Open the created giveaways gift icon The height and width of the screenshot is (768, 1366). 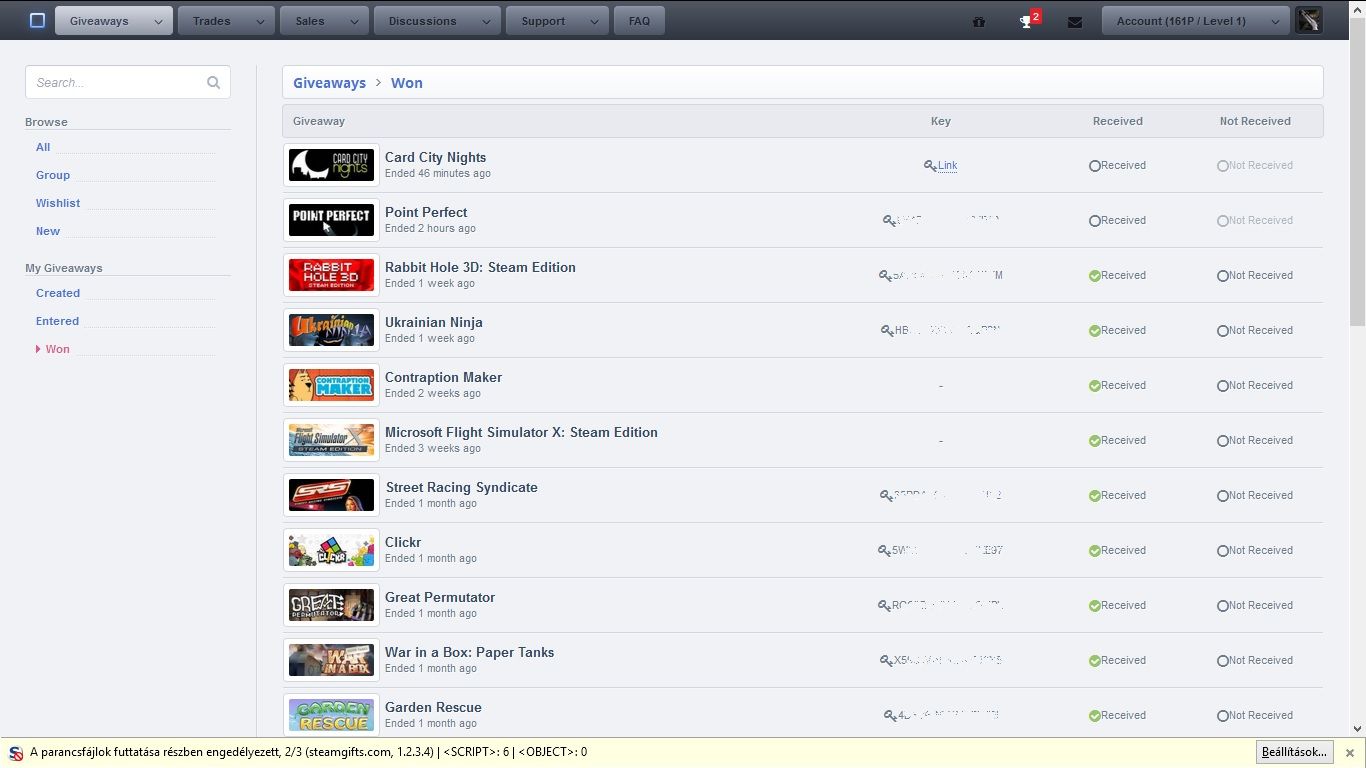pos(979,21)
